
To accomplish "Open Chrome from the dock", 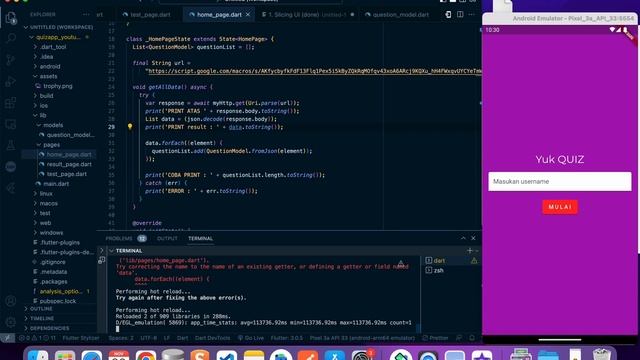I will (146, 356).
